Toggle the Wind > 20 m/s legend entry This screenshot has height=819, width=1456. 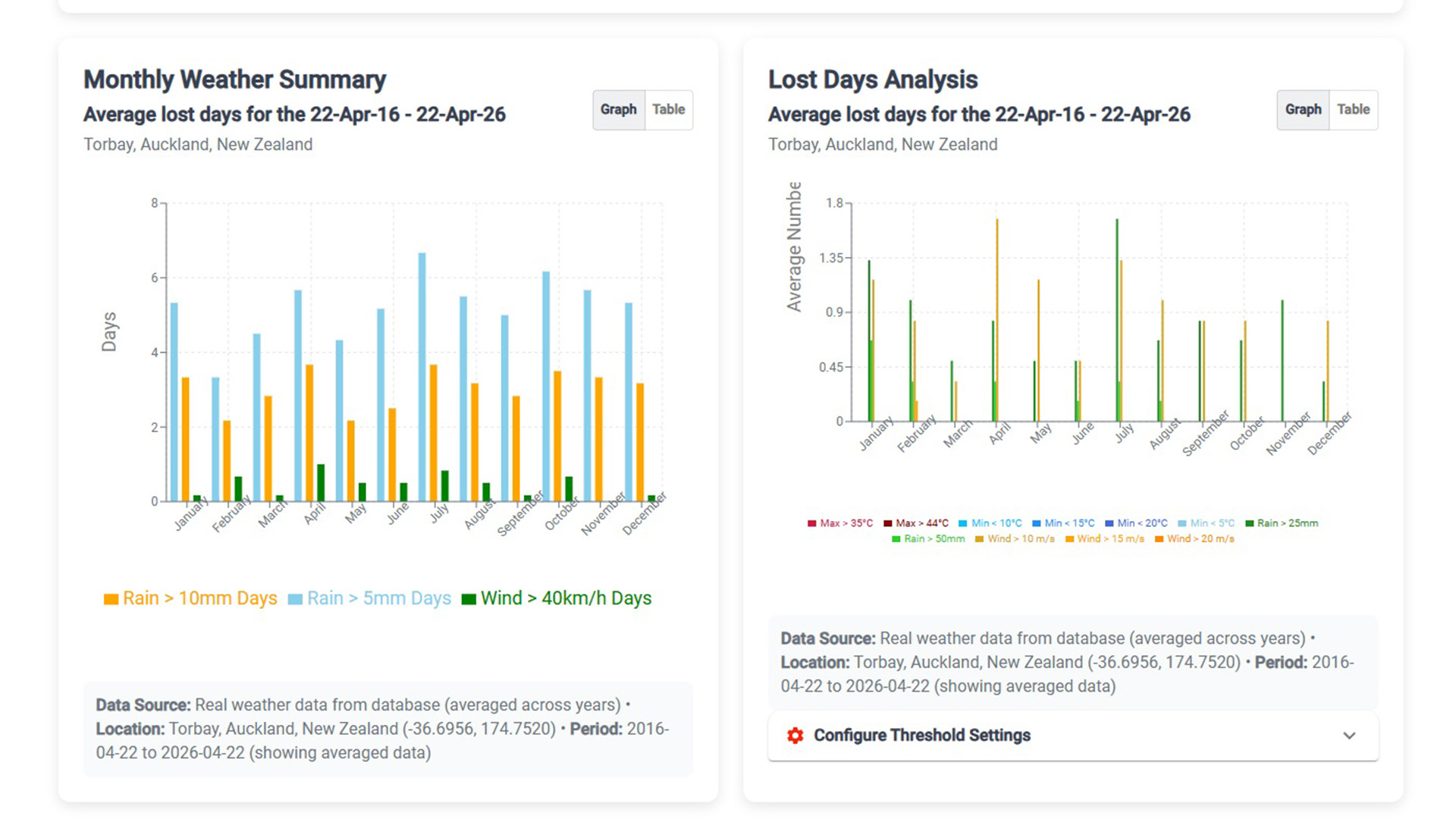coord(1194,539)
